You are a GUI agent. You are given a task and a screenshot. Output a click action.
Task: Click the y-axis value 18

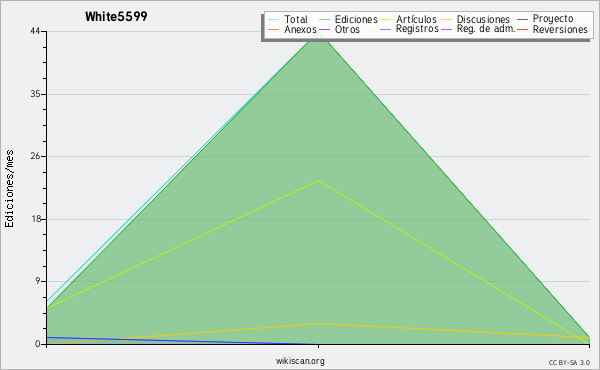pyautogui.click(x=36, y=219)
